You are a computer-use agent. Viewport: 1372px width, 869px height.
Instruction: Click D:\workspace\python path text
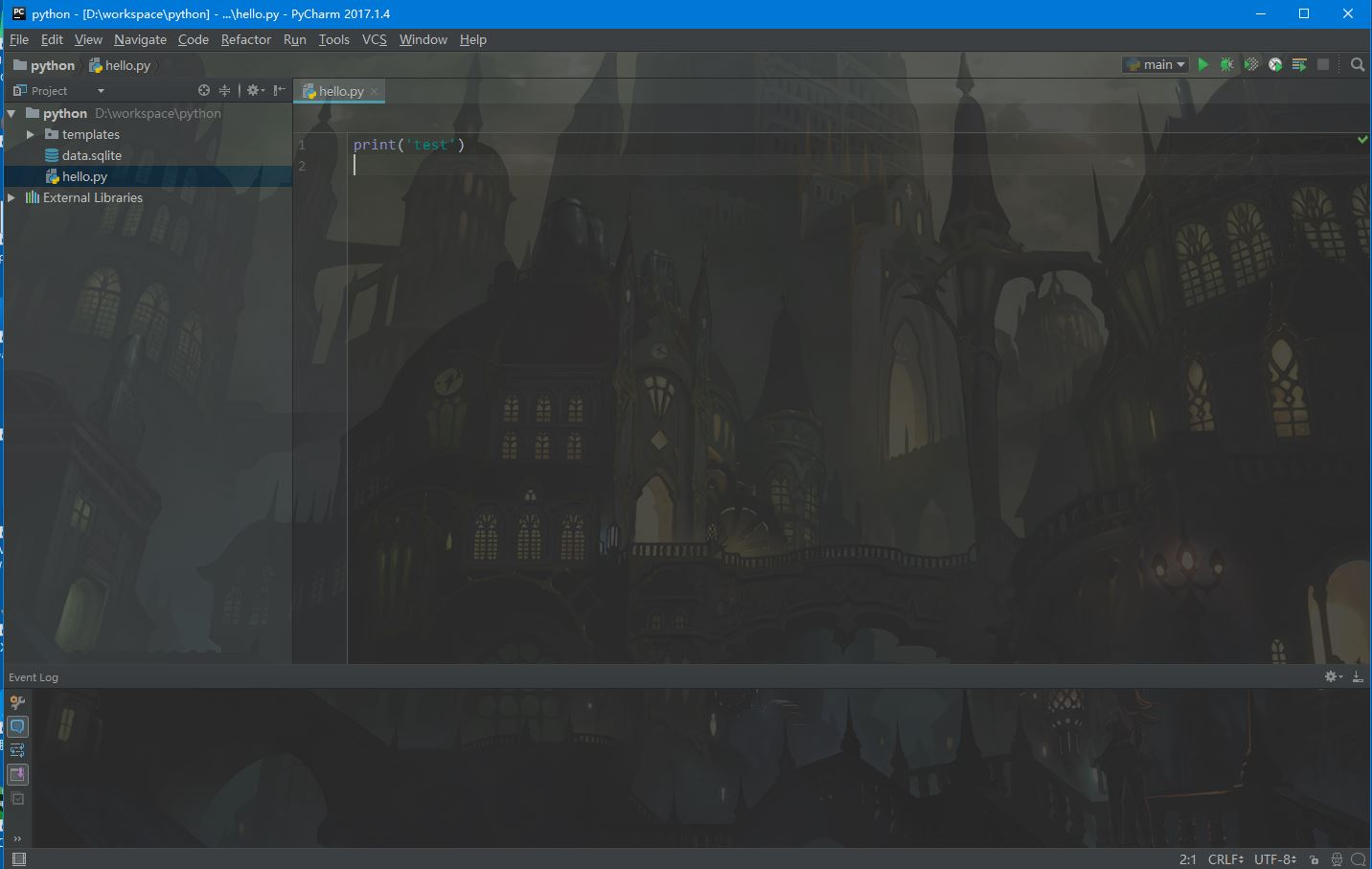pos(158,113)
